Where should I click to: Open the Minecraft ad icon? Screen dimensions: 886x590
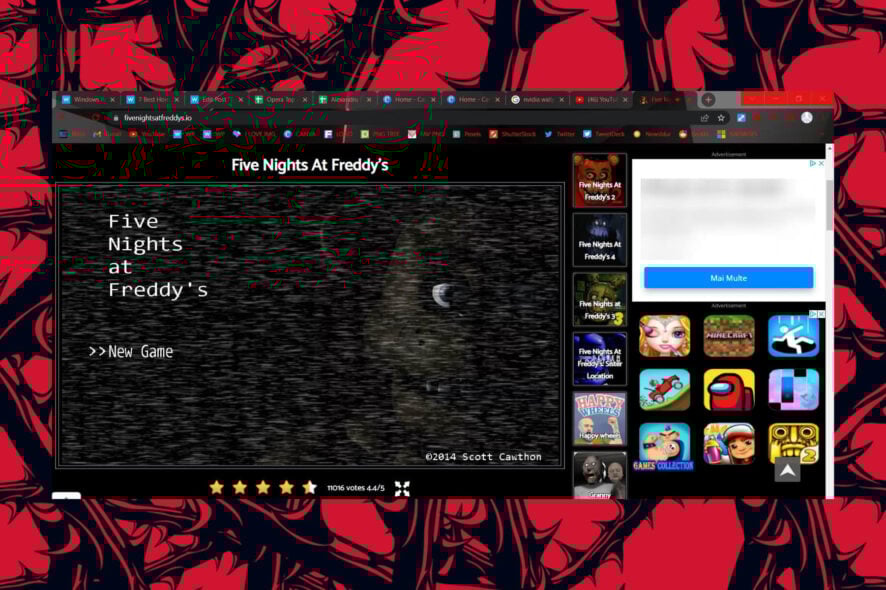tap(729, 336)
